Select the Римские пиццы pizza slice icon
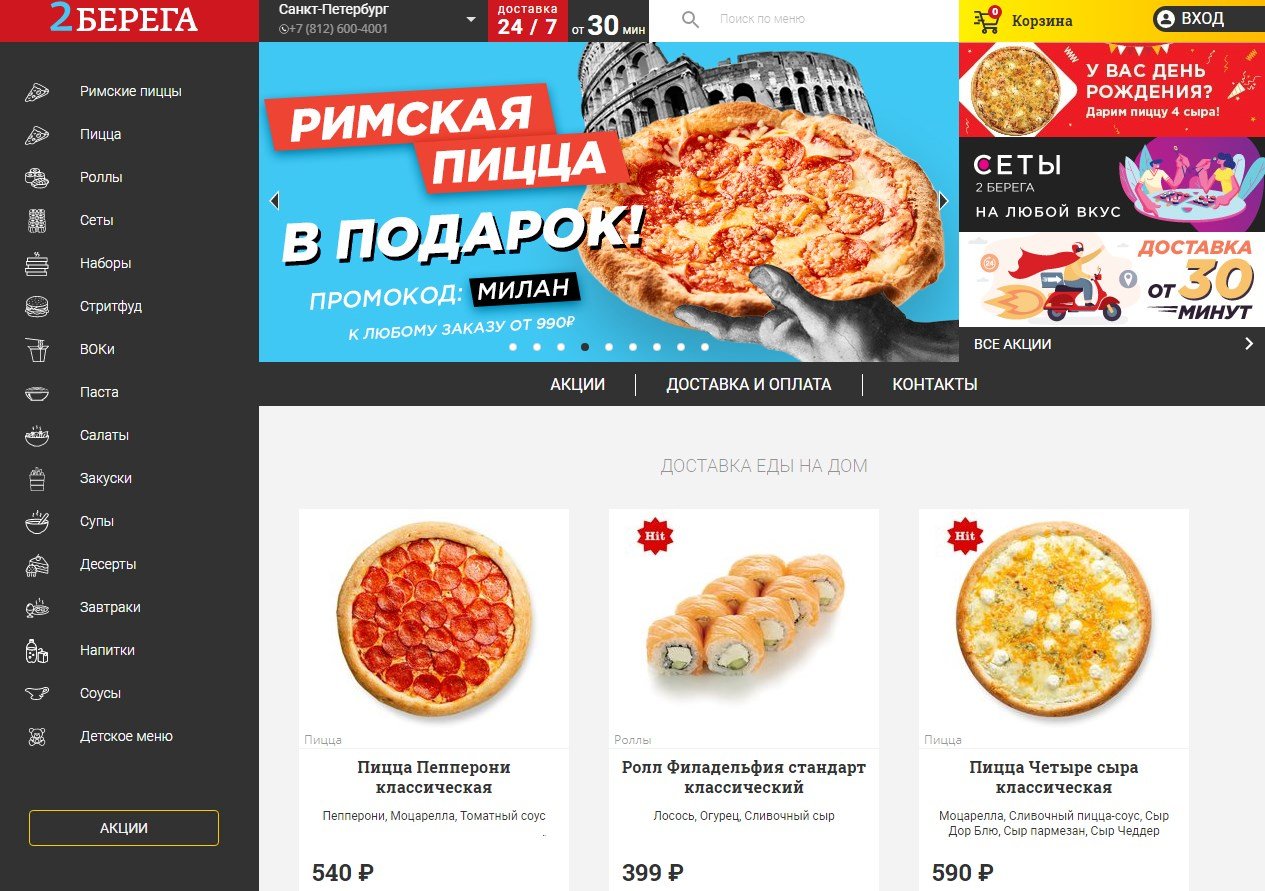This screenshot has height=891, width=1265. (x=37, y=91)
